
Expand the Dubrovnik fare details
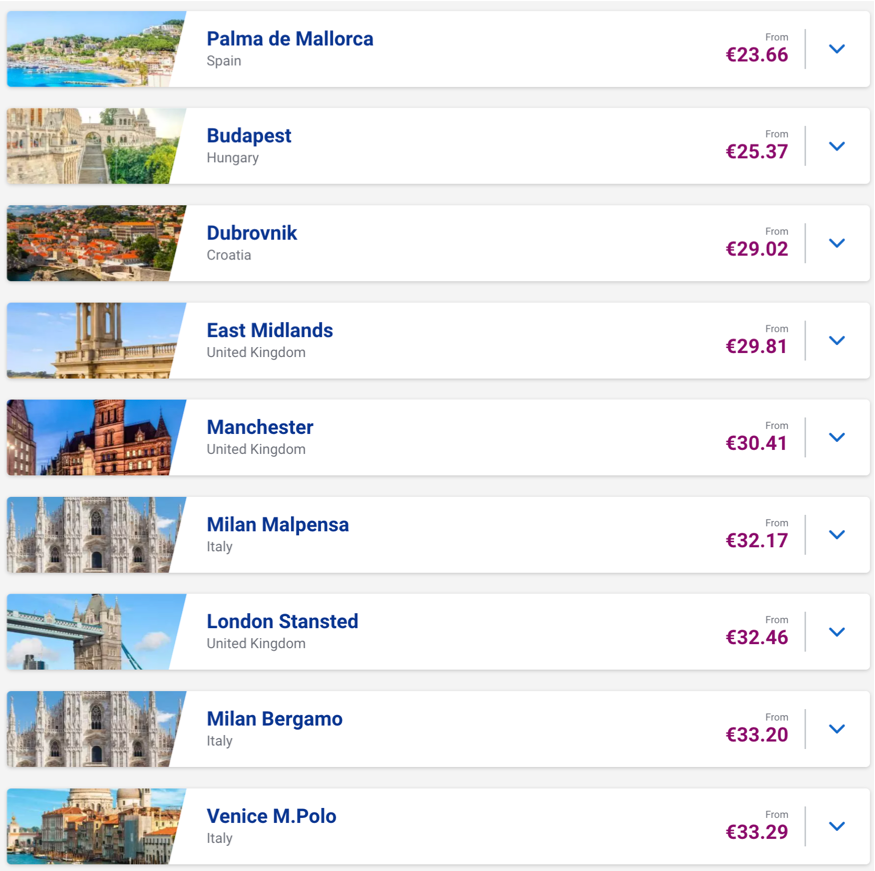coord(837,242)
